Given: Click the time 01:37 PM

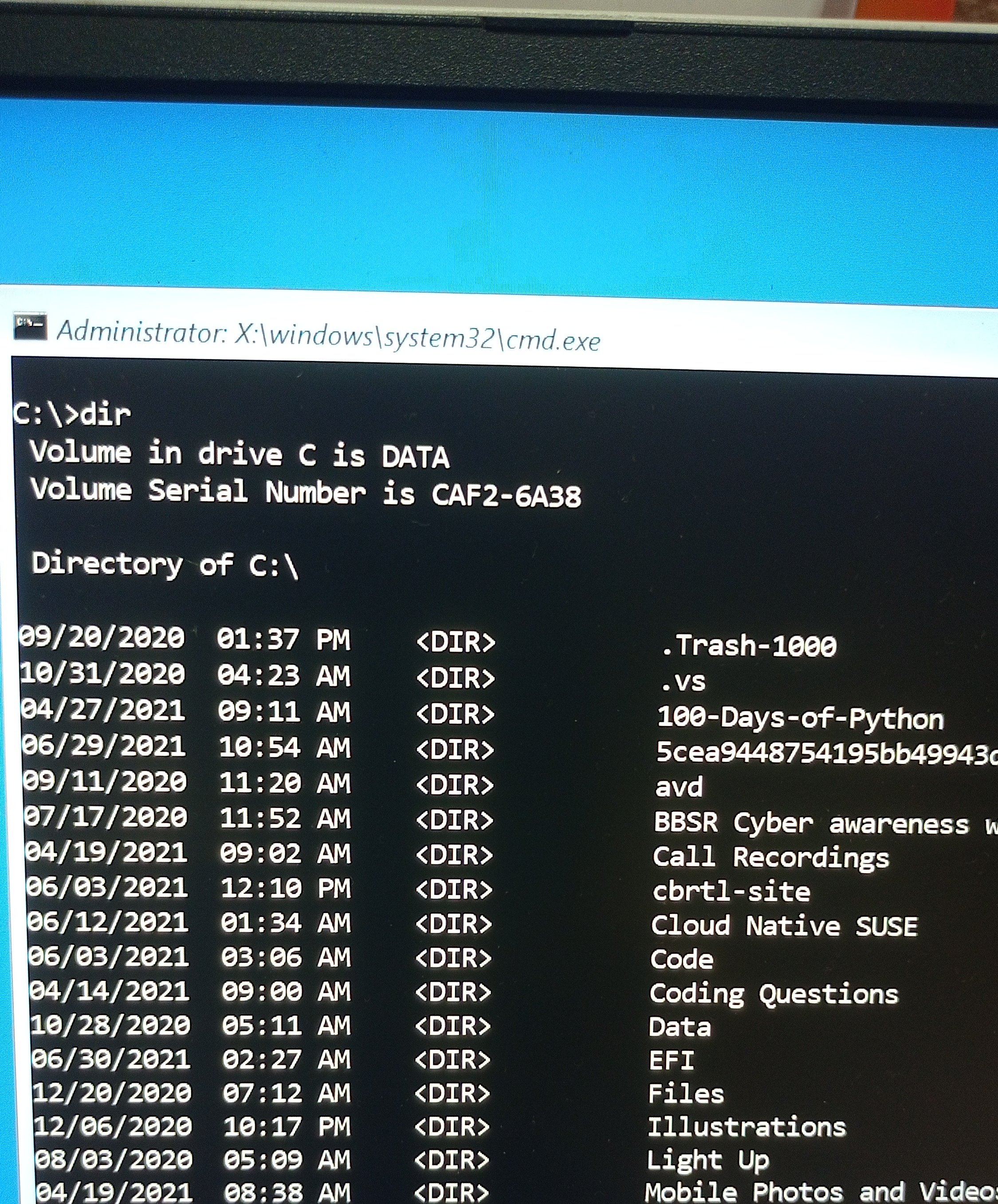Looking at the screenshot, I should (x=283, y=639).
